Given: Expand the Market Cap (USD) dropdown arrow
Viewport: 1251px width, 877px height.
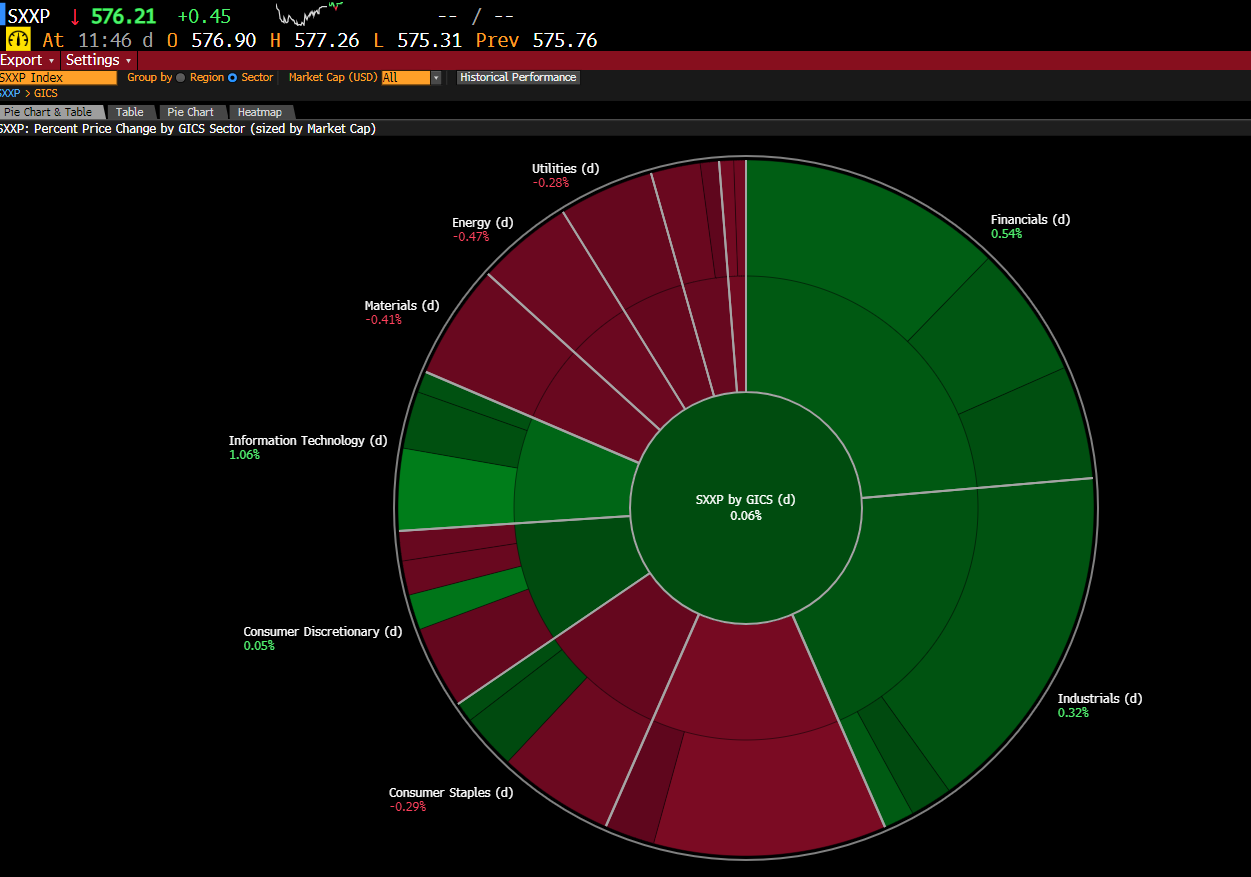Looking at the screenshot, I should [436, 77].
